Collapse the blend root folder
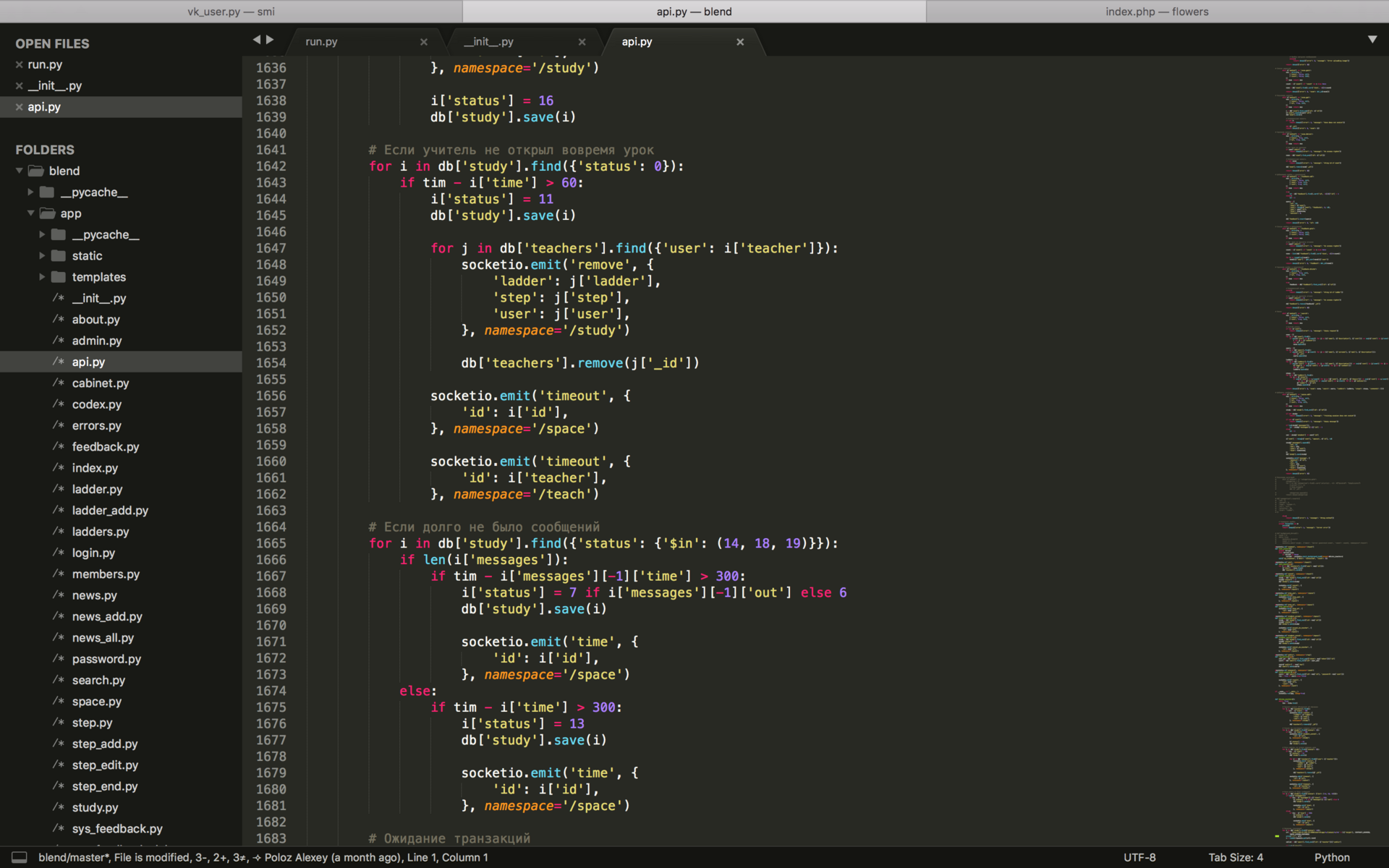This screenshot has width=1389, height=868. [20, 171]
